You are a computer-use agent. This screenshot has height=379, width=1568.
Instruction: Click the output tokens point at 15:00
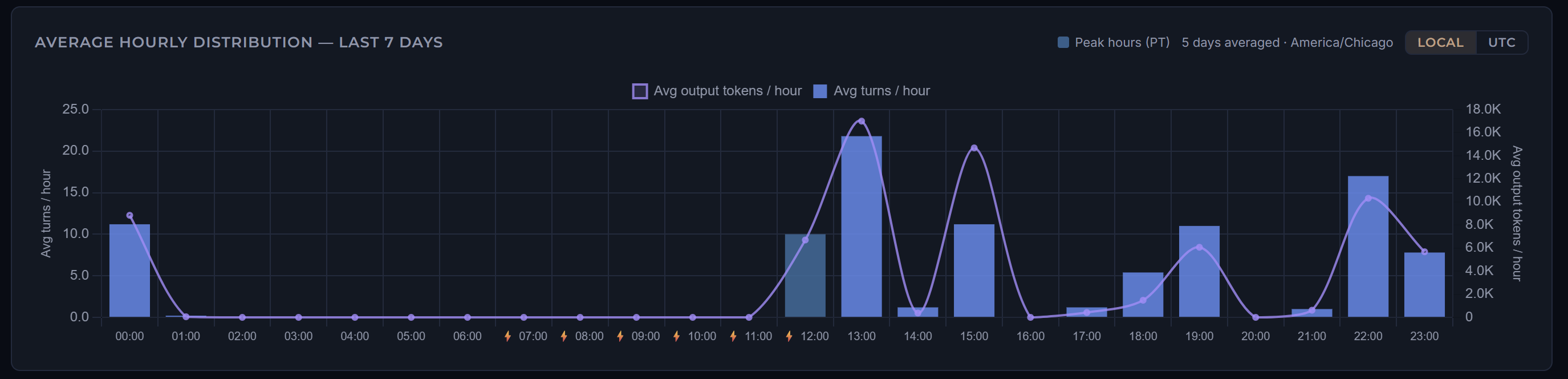click(974, 148)
